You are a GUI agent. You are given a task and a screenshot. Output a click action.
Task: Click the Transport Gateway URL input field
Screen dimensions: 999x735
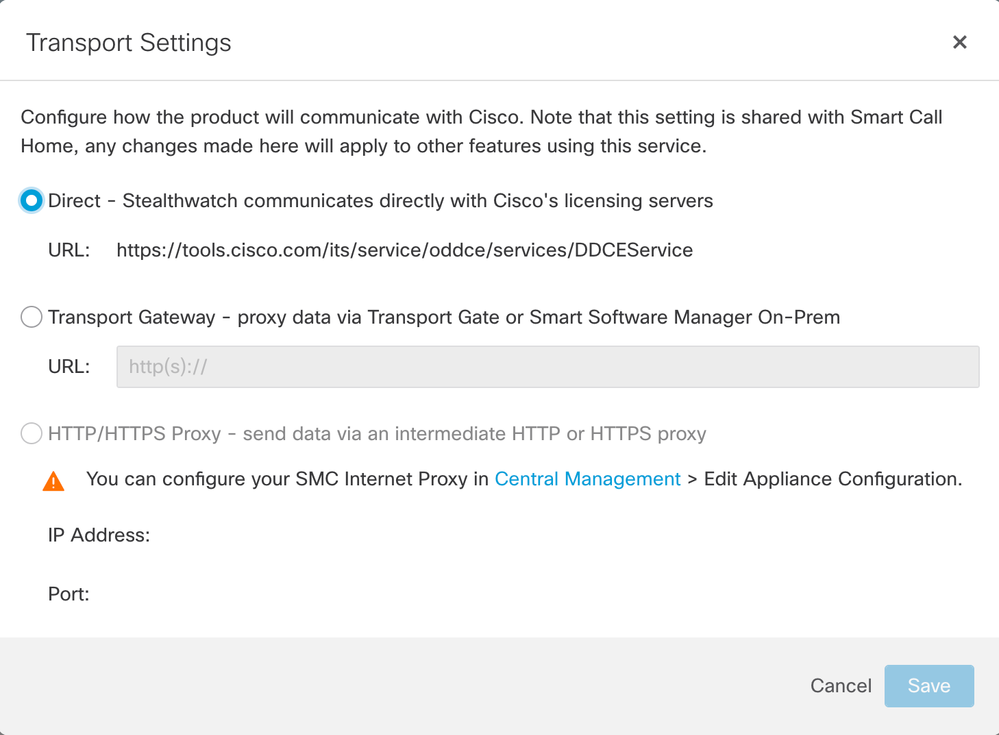pyautogui.click(x=547, y=367)
